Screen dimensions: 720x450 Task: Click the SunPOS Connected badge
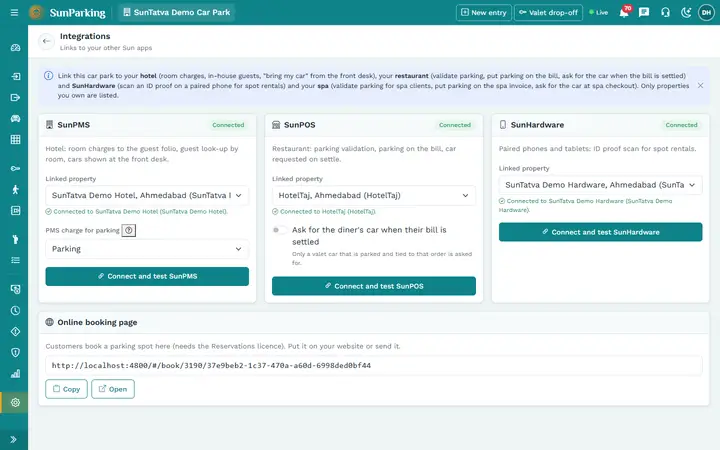pyautogui.click(x=455, y=125)
